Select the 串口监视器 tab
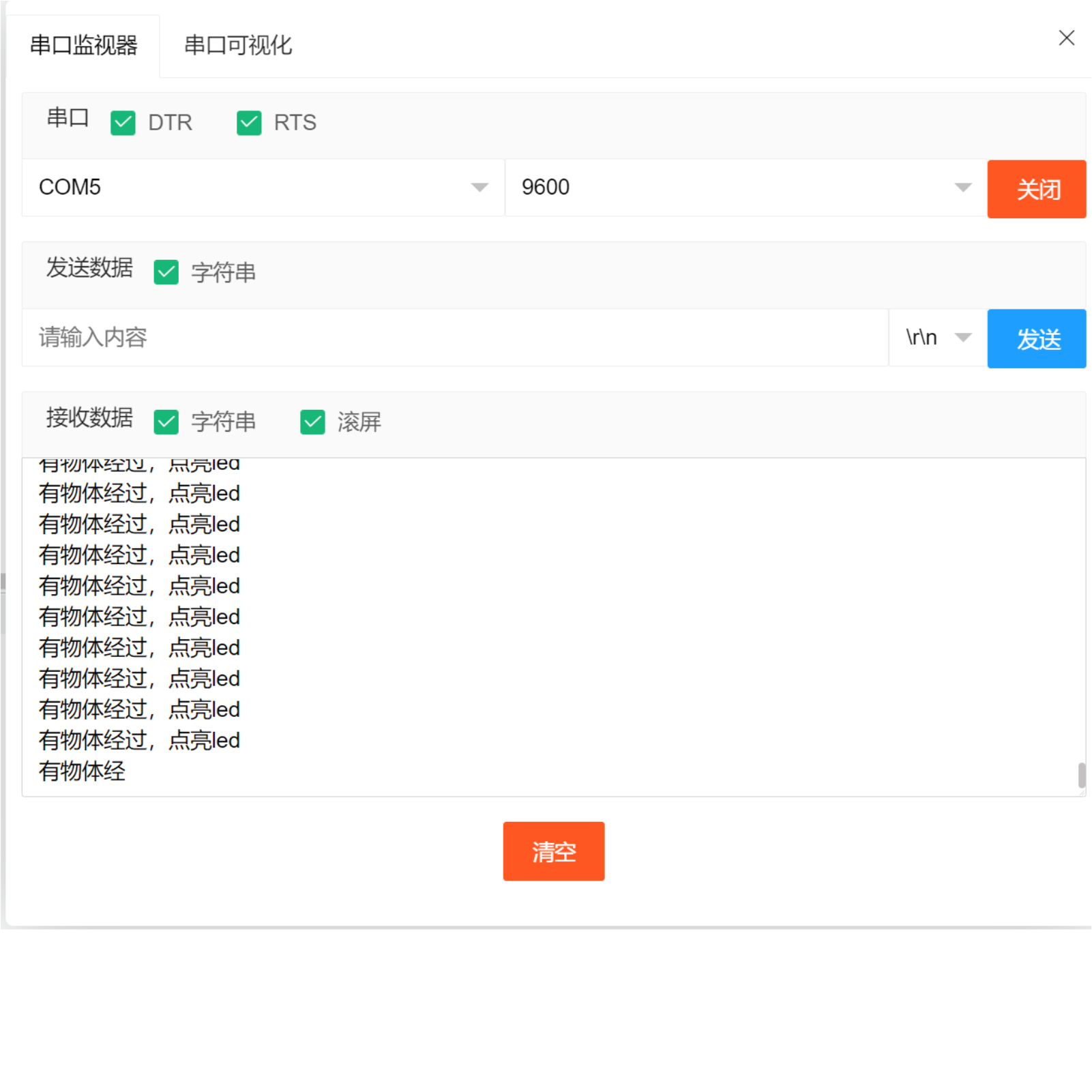Image resolution: width=1092 pixels, height=1092 pixels. click(x=83, y=46)
